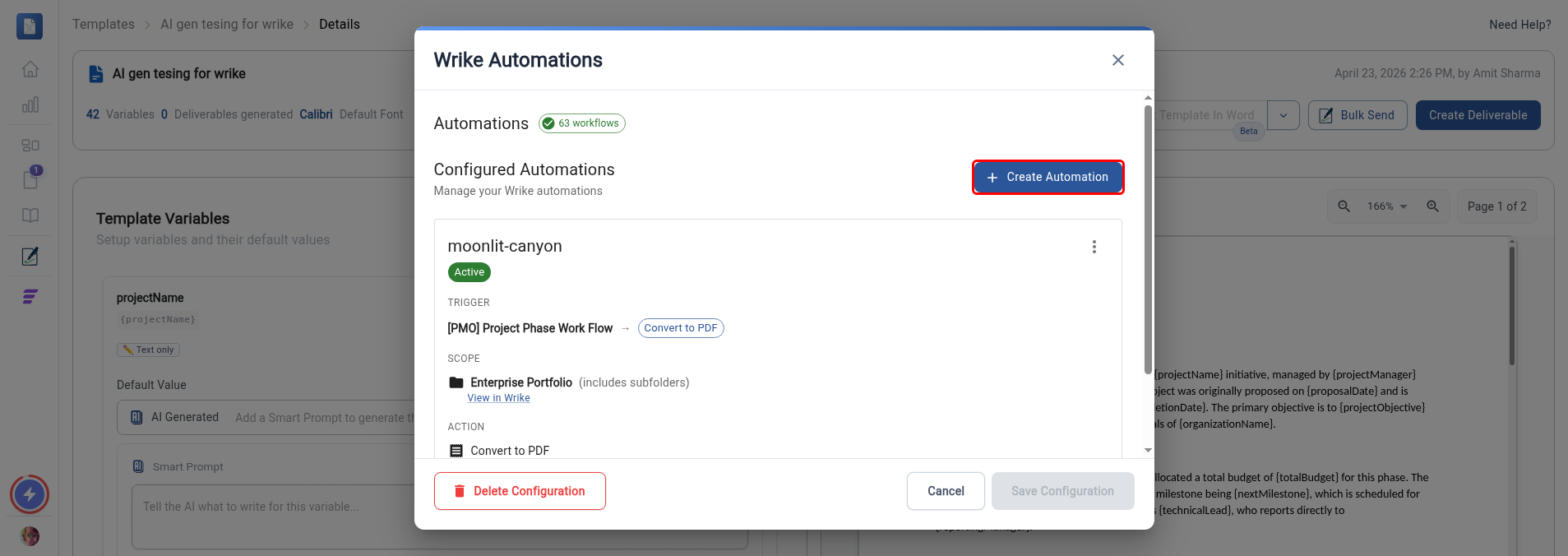Click the dialog scrollbar down arrow

point(1148,451)
